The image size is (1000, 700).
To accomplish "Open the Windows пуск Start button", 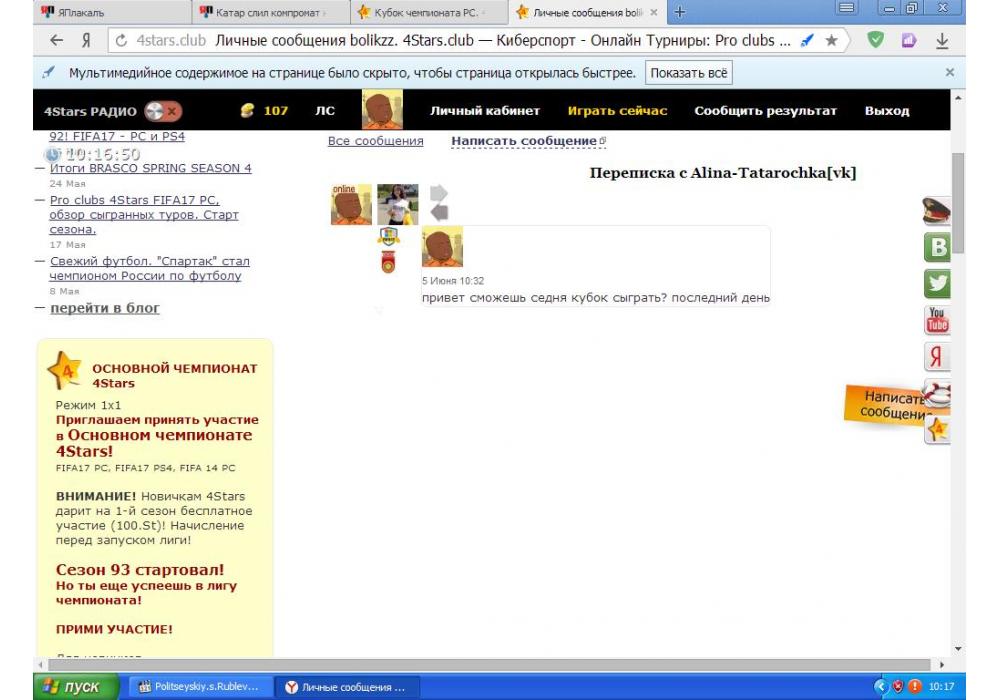I will tap(77, 687).
